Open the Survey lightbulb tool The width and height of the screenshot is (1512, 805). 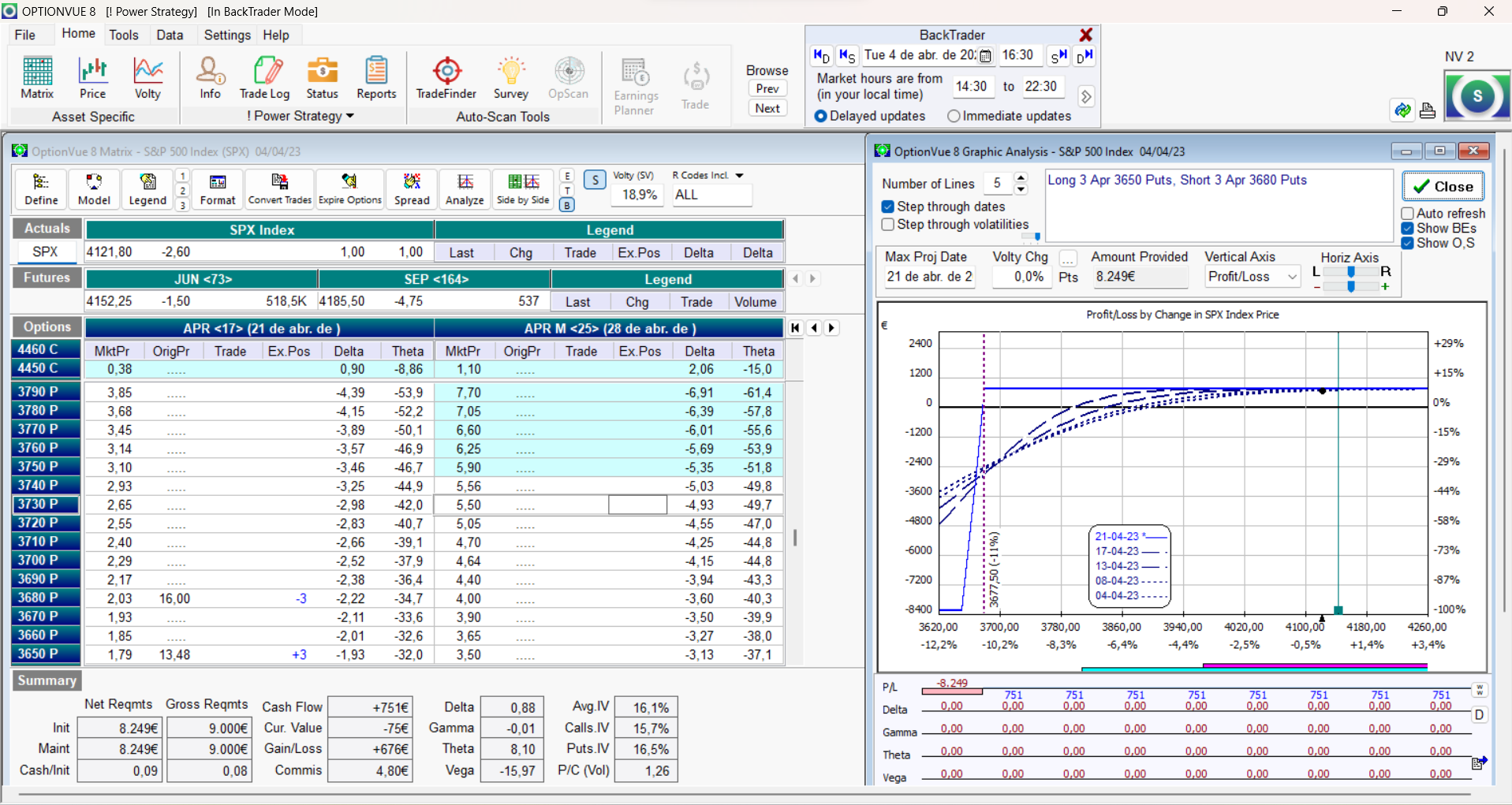[x=511, y=78]
